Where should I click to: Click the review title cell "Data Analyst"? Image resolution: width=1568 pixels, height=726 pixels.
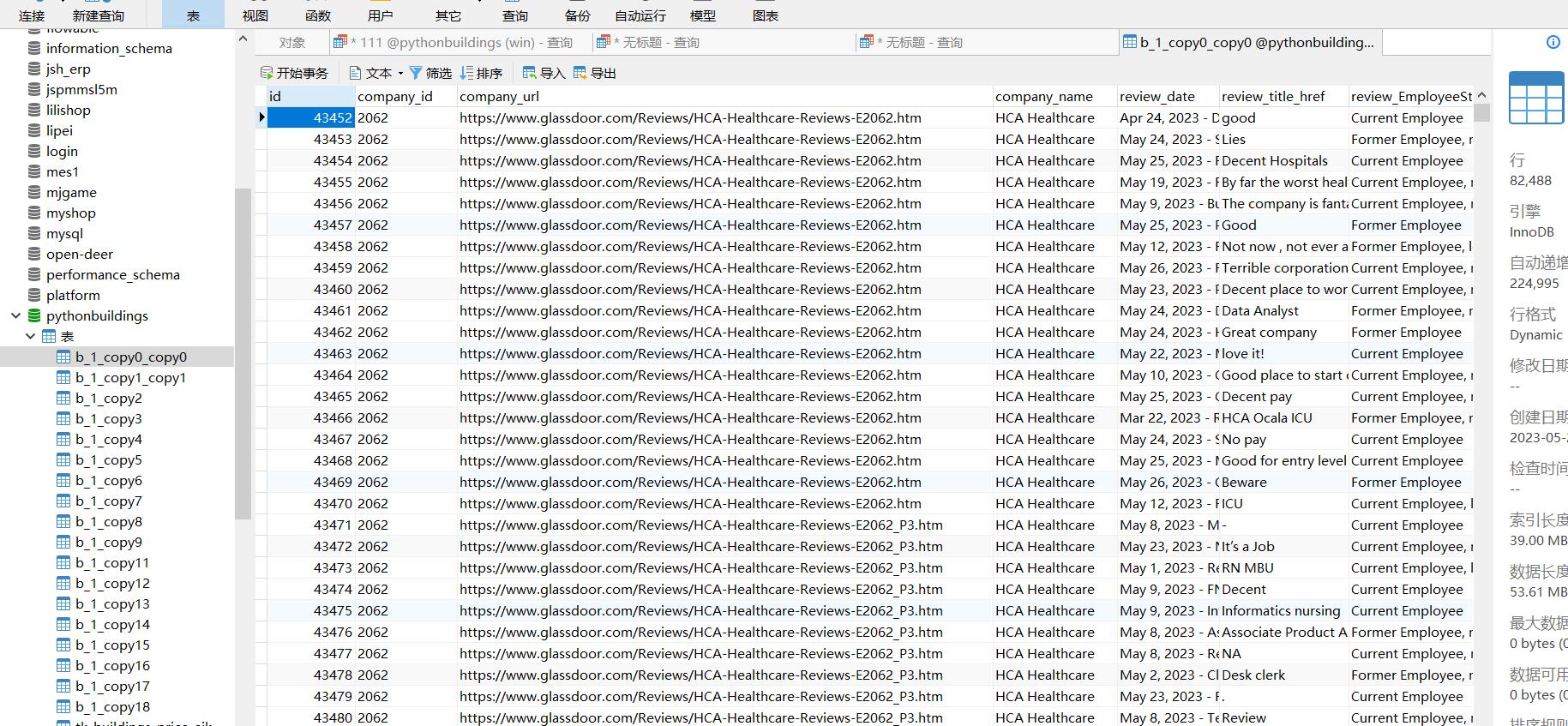click(1283, 310)
